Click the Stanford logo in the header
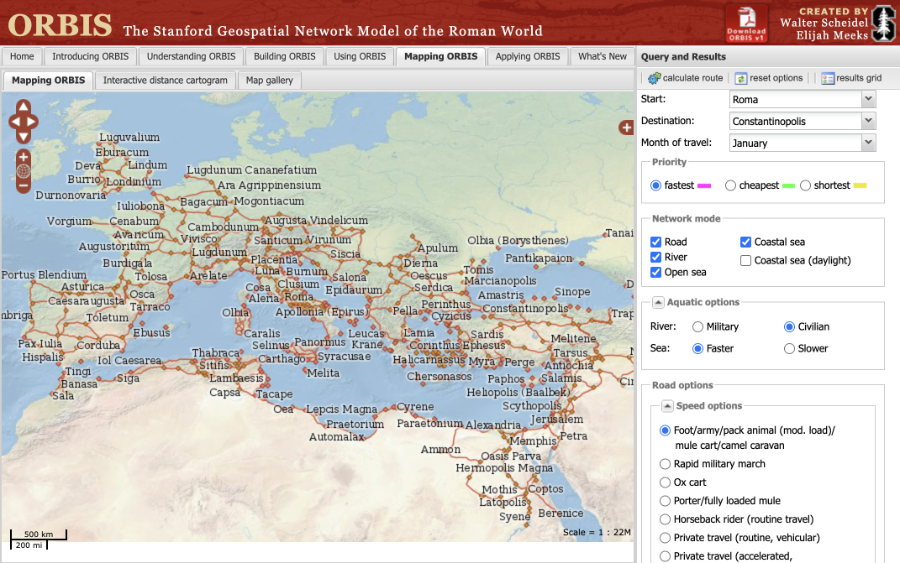 [882, 21]
